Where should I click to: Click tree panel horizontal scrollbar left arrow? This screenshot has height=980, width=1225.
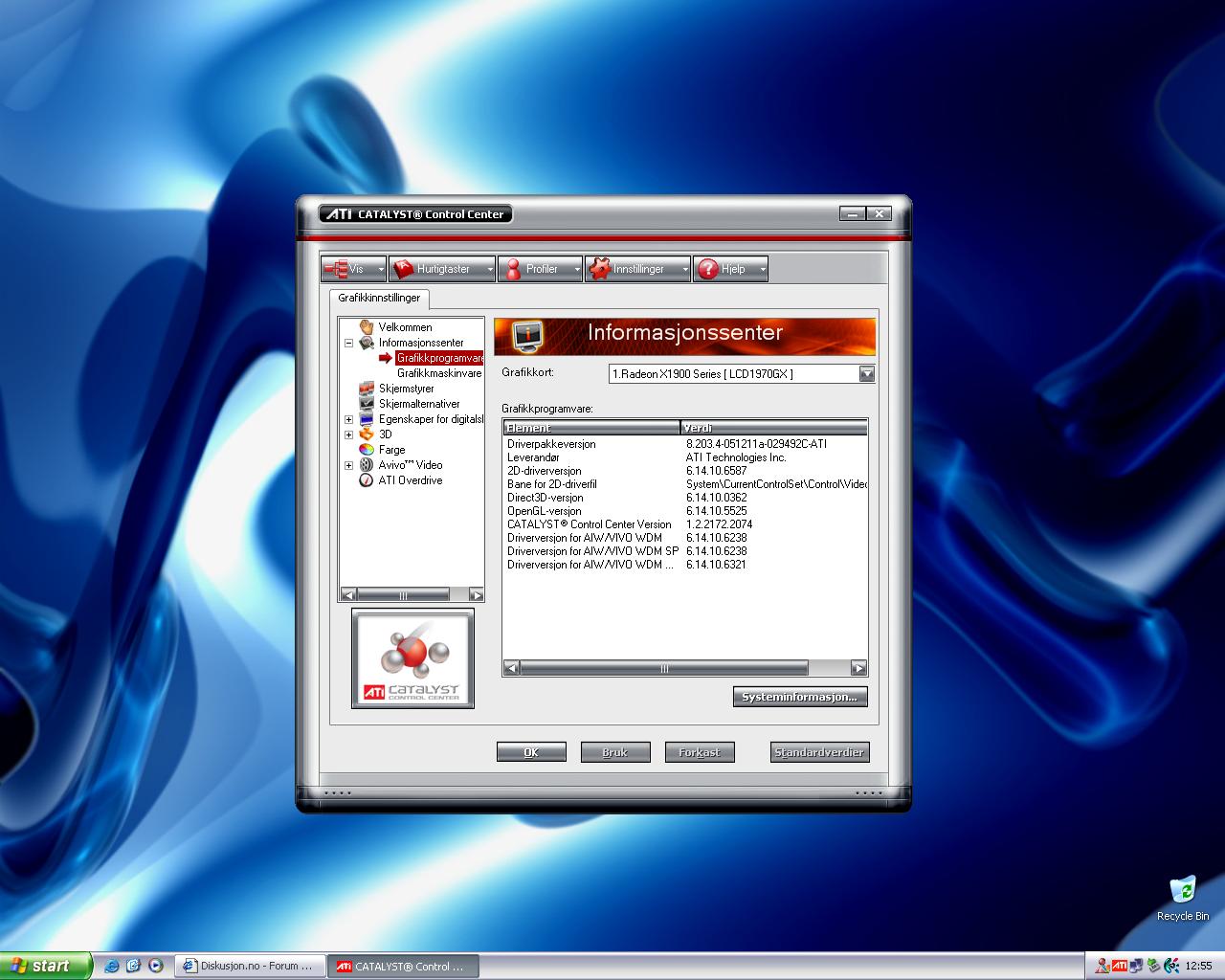(x=348, y=595)
